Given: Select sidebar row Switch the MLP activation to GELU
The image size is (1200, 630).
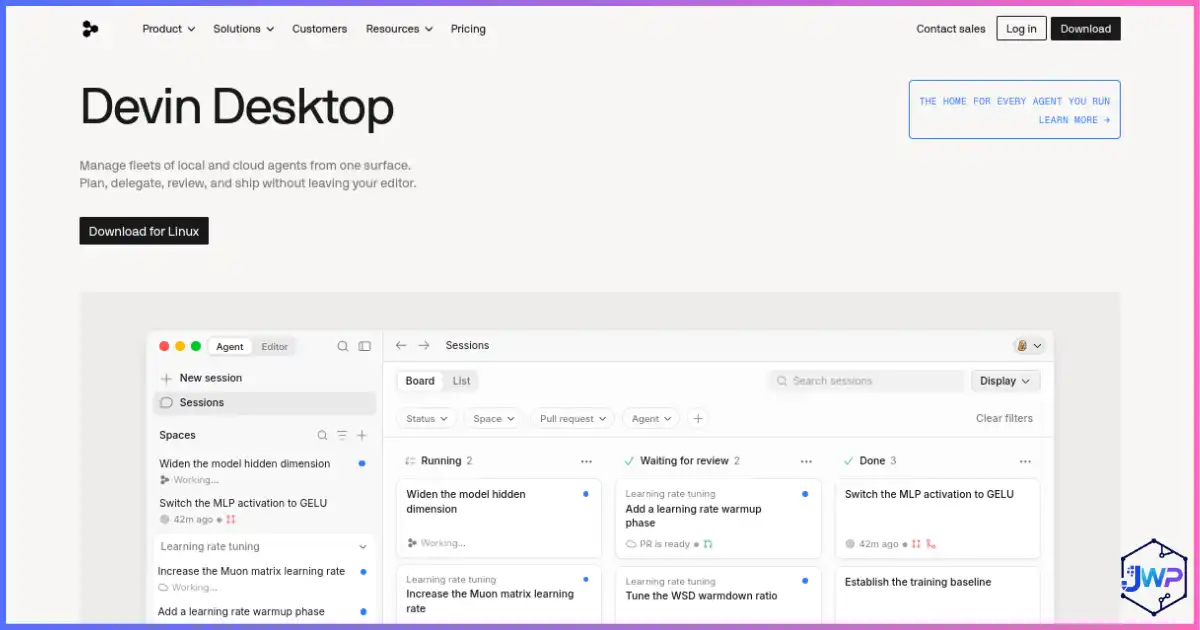Looking at the screenshot, I should (x=264, y=511).
